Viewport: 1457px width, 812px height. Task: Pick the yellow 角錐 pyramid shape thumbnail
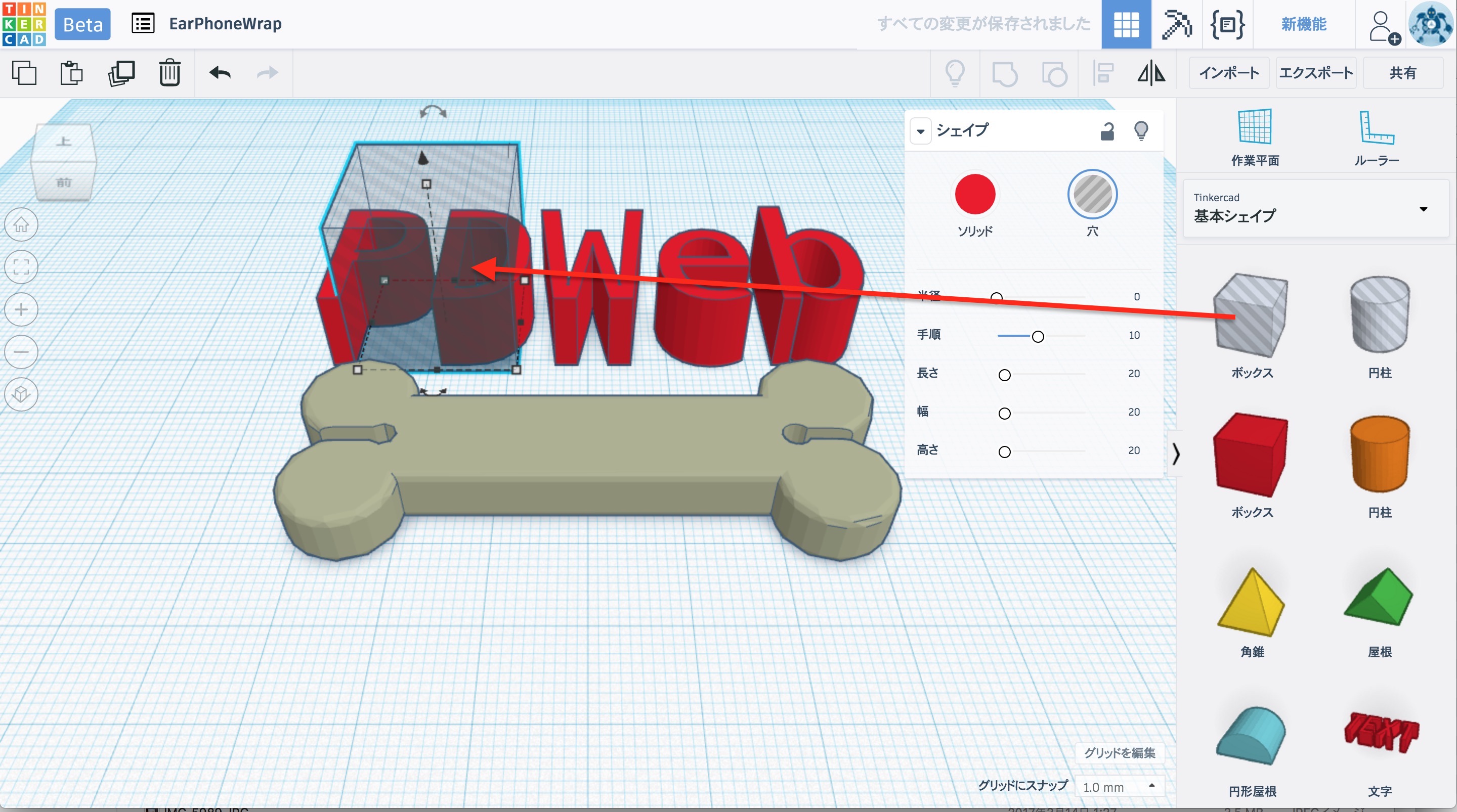(x=1252, y=603)
